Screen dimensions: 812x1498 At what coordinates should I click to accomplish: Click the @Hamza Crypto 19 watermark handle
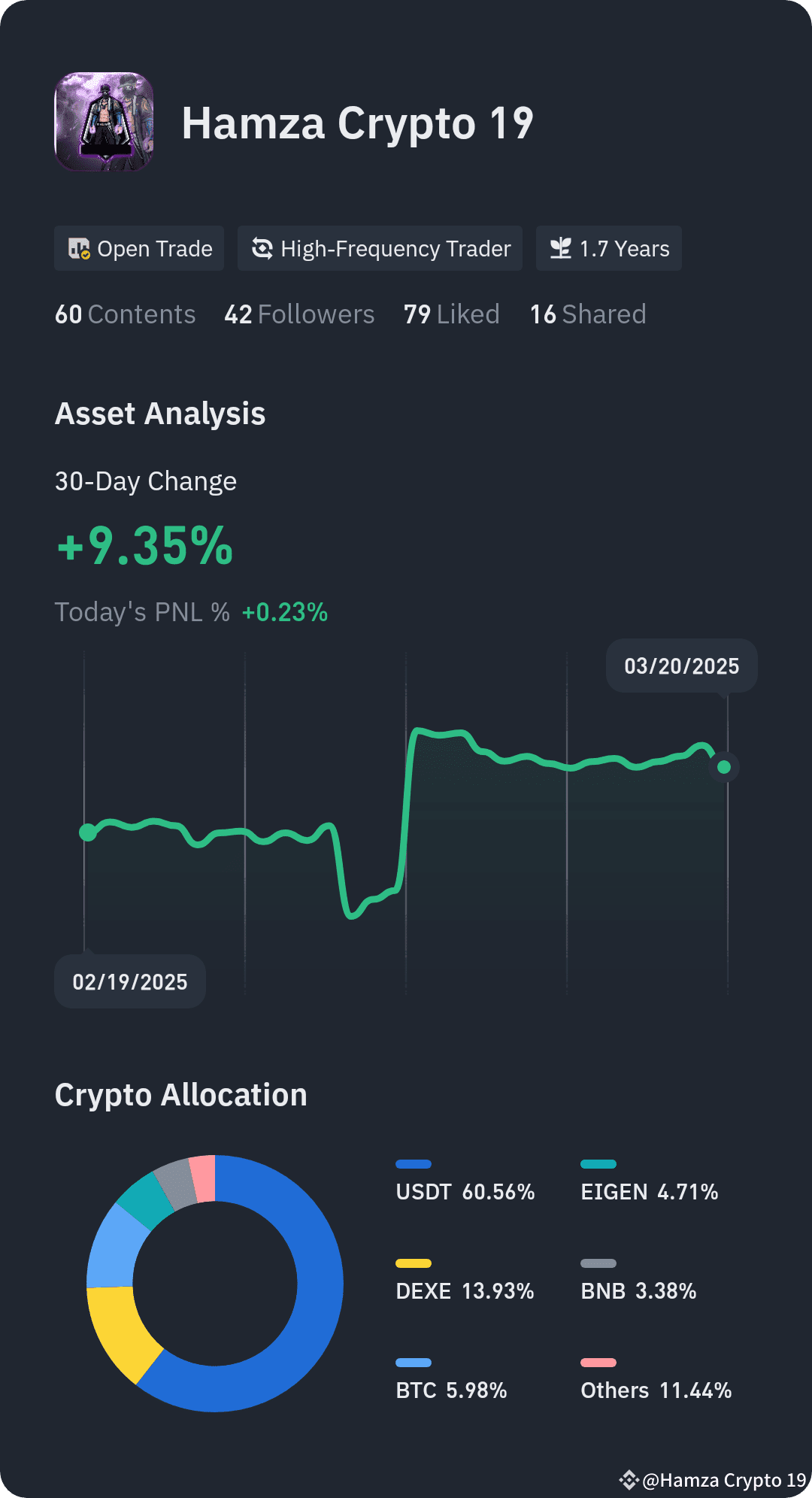tap(724, 1480)
